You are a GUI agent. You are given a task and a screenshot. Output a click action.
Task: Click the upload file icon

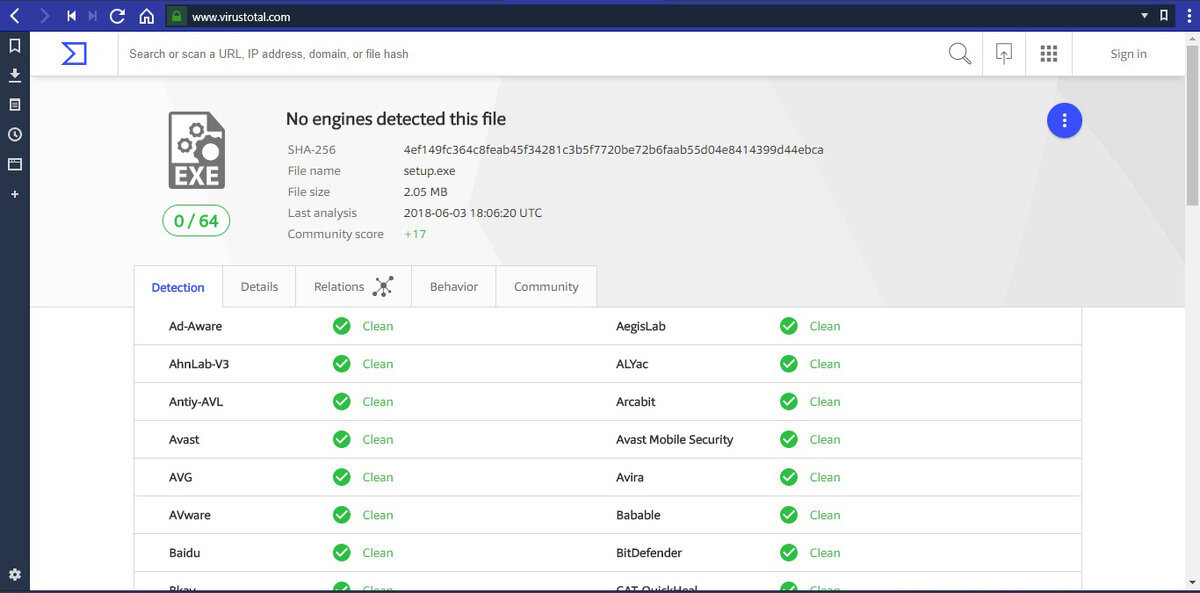pyautogui.click(x=1004, y=54)
